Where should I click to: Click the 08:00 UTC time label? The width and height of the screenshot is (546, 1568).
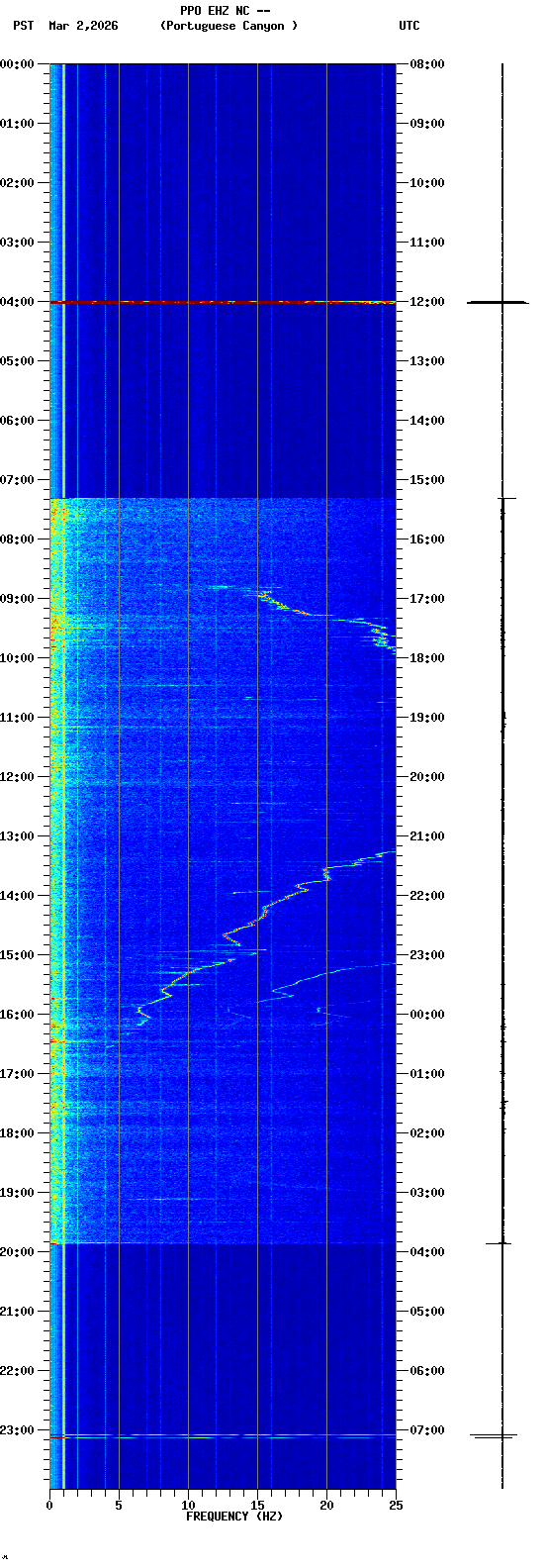(426, 63)
